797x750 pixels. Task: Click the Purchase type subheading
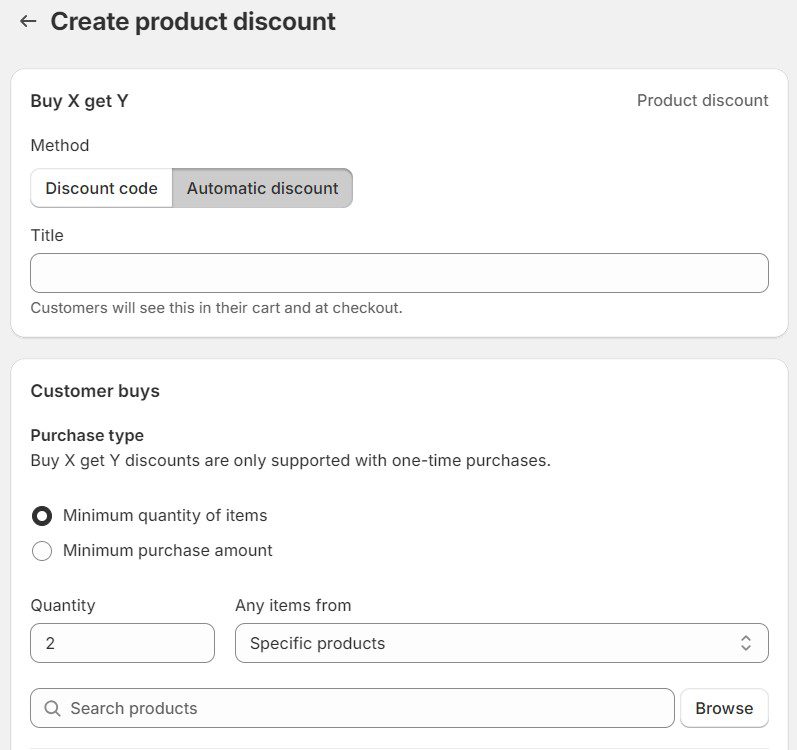(x=87, y=435)
